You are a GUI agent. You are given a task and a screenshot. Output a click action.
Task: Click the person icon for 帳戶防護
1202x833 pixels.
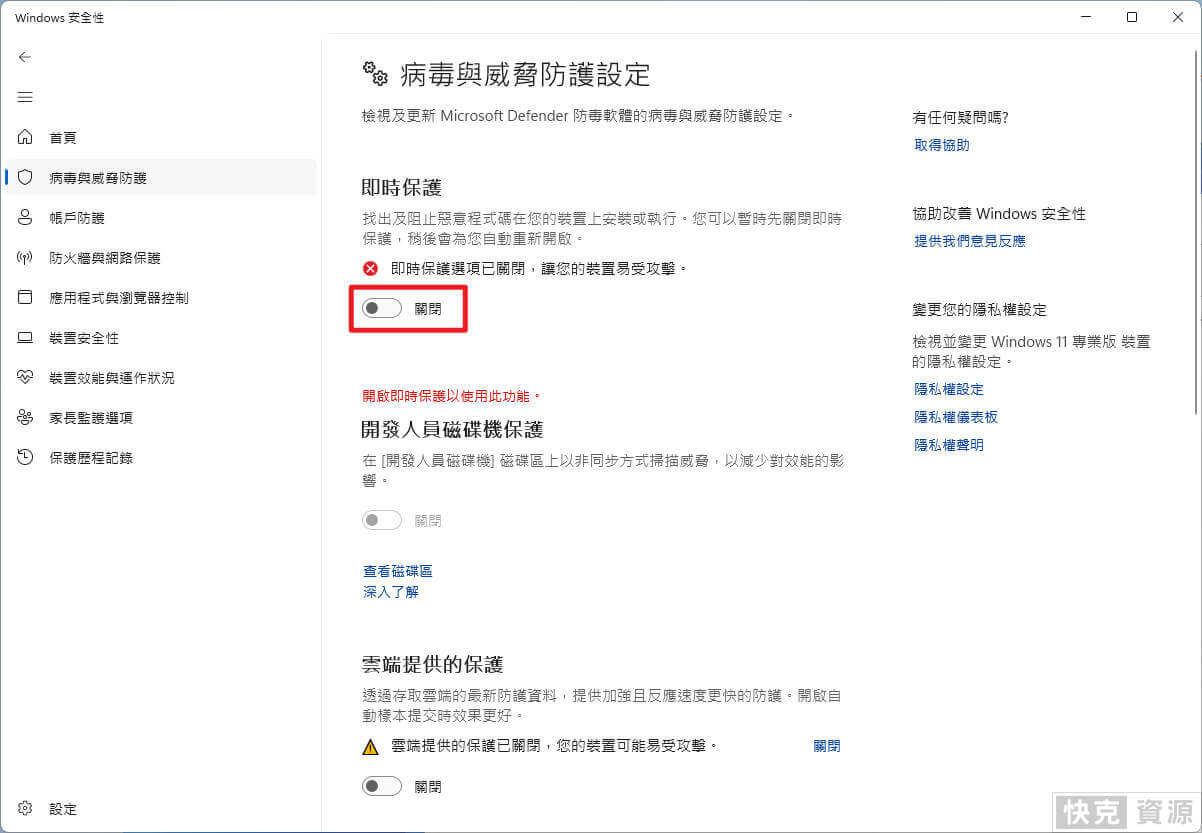coord(26,217)
